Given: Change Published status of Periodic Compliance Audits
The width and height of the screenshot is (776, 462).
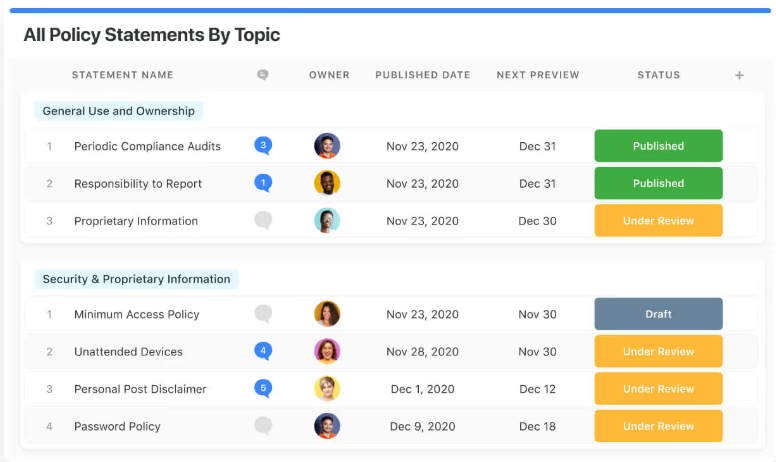Looking at the screenshot, I should click(x=658, y=146).
